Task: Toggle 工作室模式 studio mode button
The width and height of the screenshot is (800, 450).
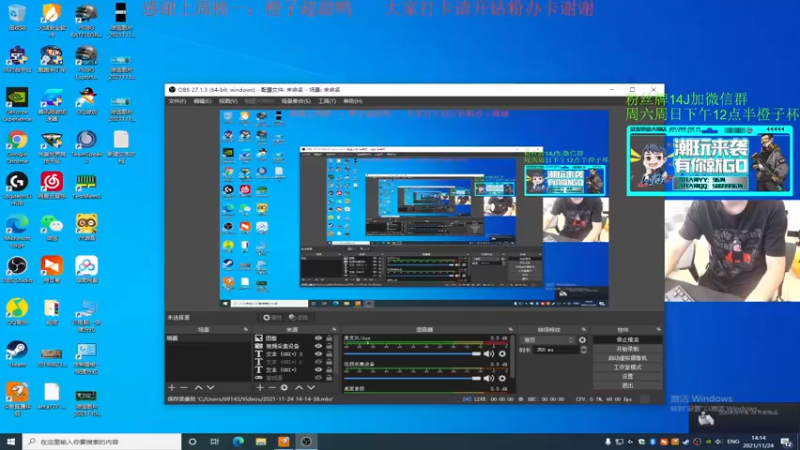Action: pos(628,367)
